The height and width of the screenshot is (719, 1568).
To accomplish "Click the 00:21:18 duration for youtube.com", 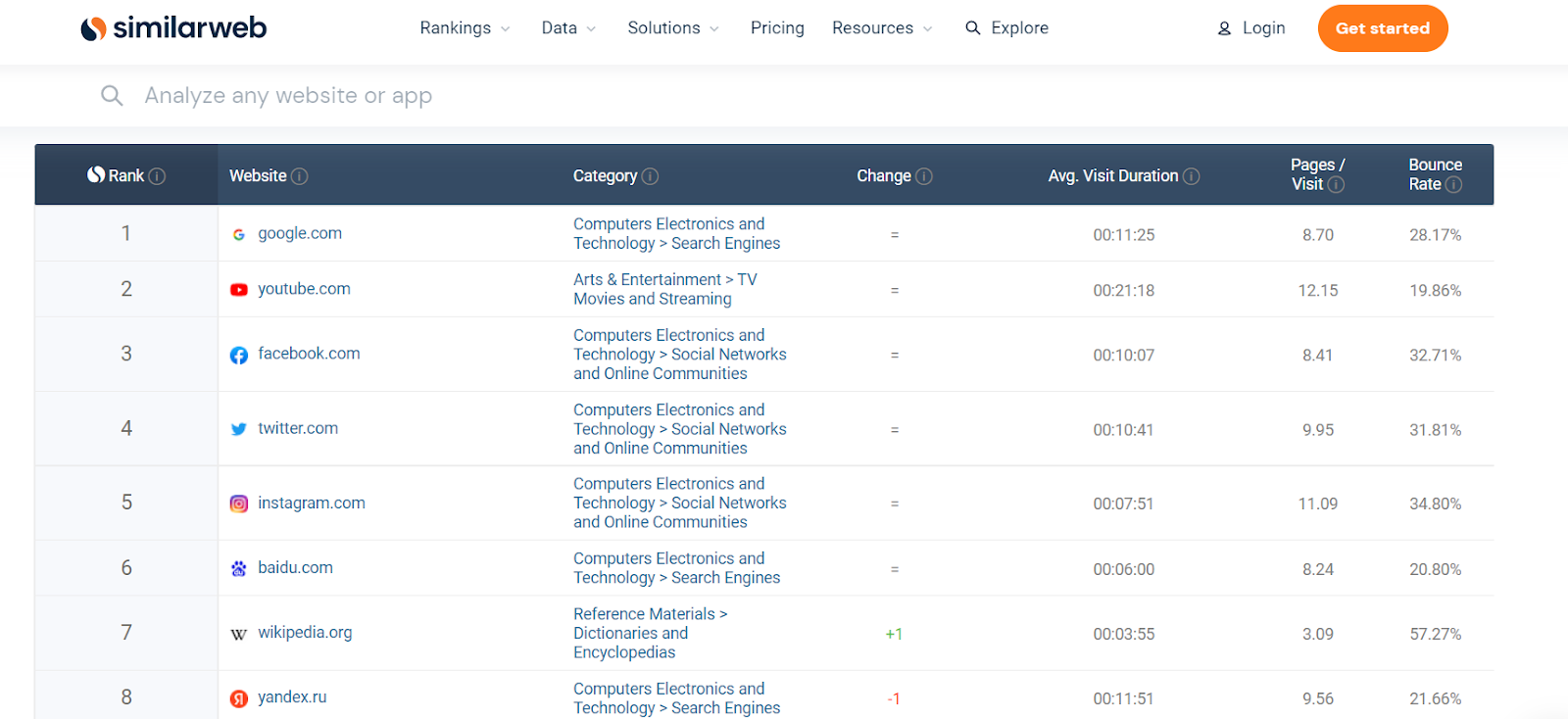I will pyautogui.click(x=1124, y=291).
